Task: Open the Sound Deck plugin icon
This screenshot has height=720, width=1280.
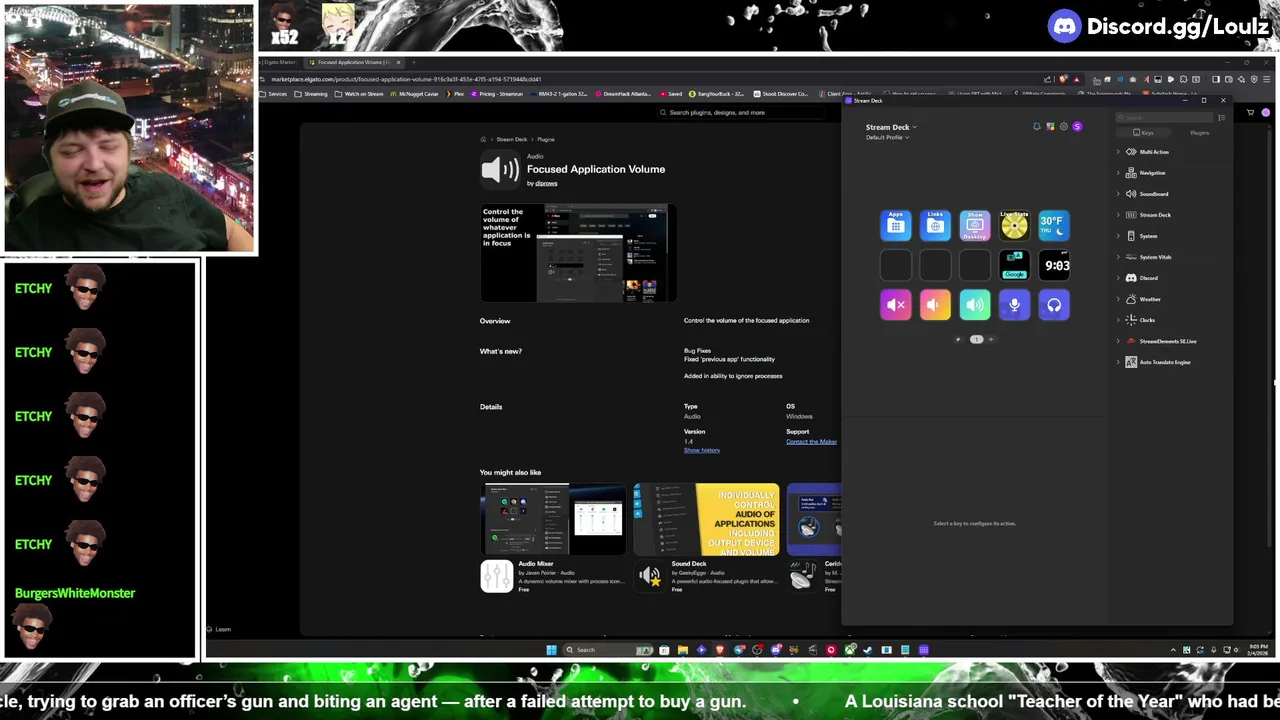Action: coord(650,576)
